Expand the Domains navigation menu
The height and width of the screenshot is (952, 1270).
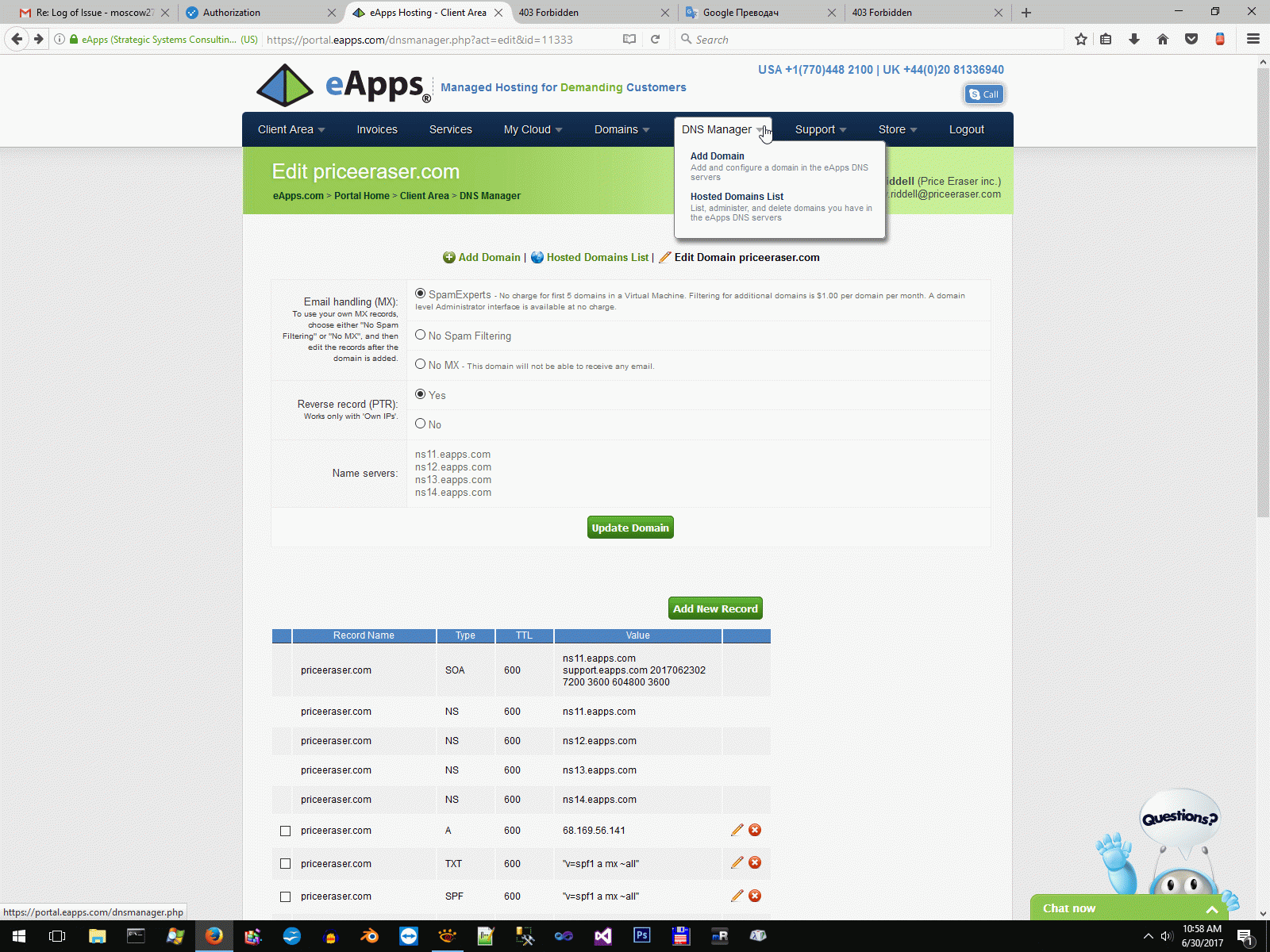622,129
